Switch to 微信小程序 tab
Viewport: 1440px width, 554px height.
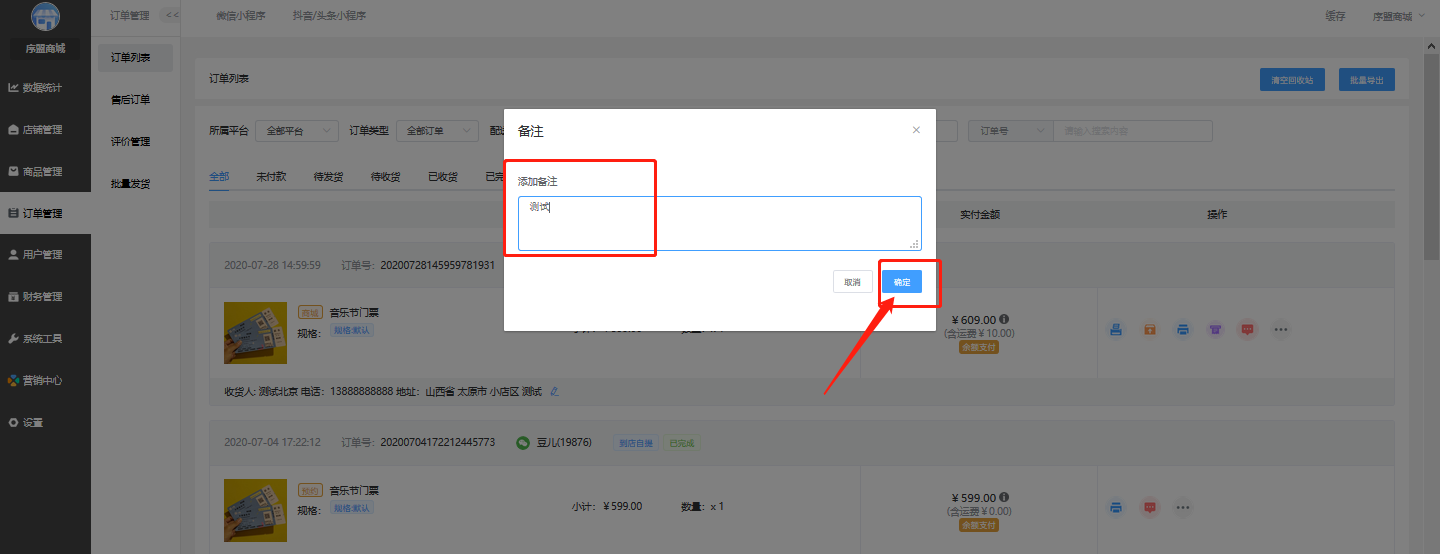pos(241,16)
